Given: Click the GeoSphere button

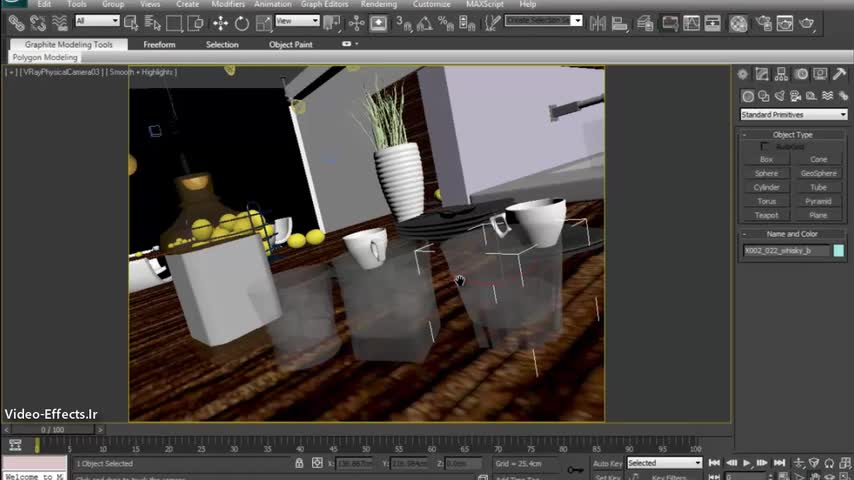Looking at the screenshot, I should click(818, 173).
